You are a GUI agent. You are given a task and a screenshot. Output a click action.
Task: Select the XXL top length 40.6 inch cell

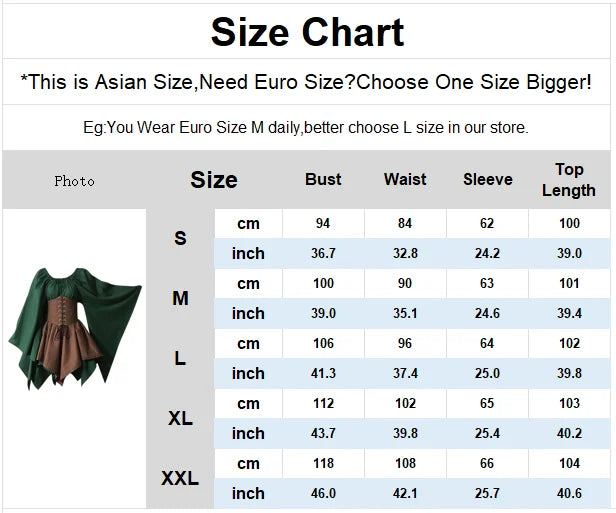(x=569, y=493)
